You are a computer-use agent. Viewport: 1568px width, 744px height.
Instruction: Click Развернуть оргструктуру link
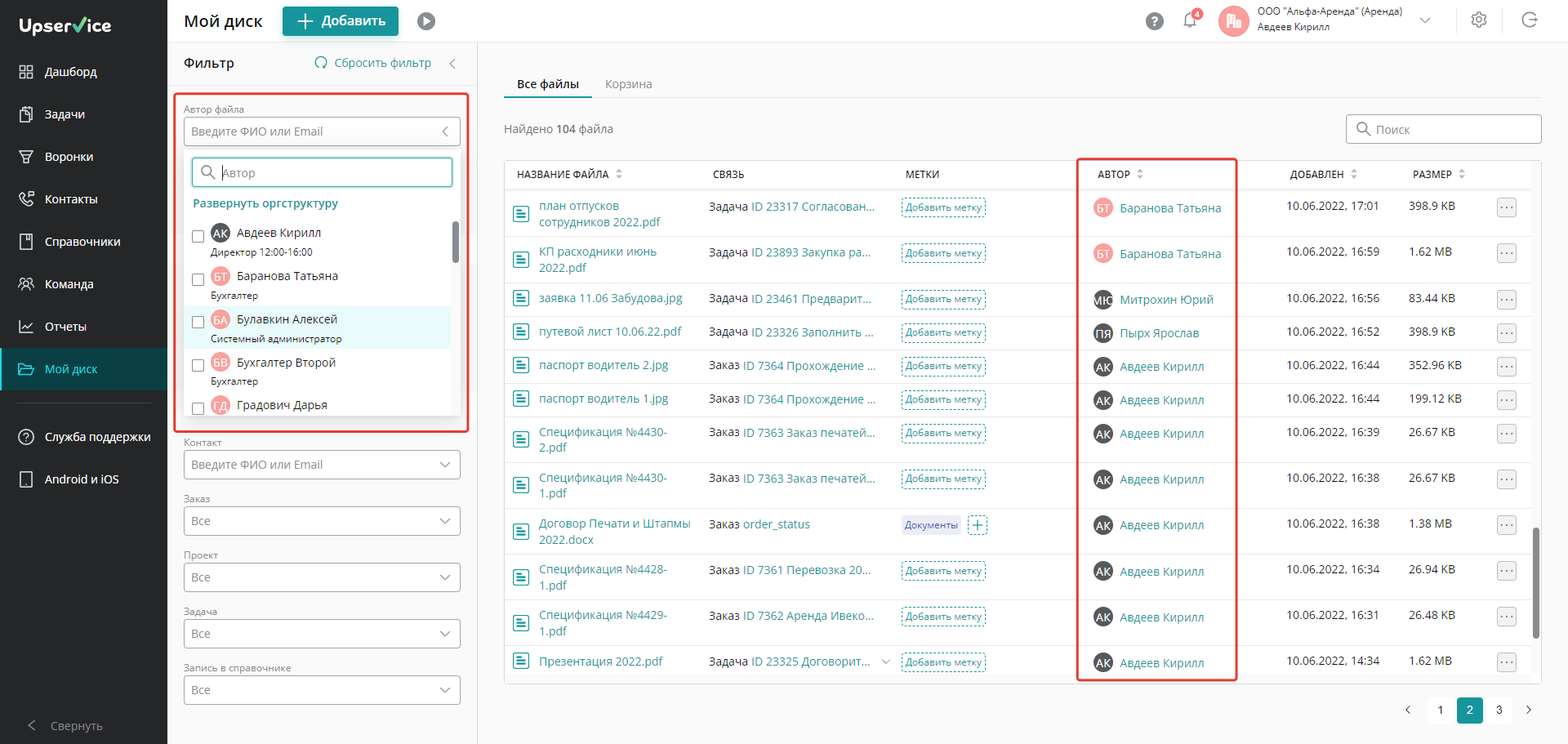[x=265, y=203]
